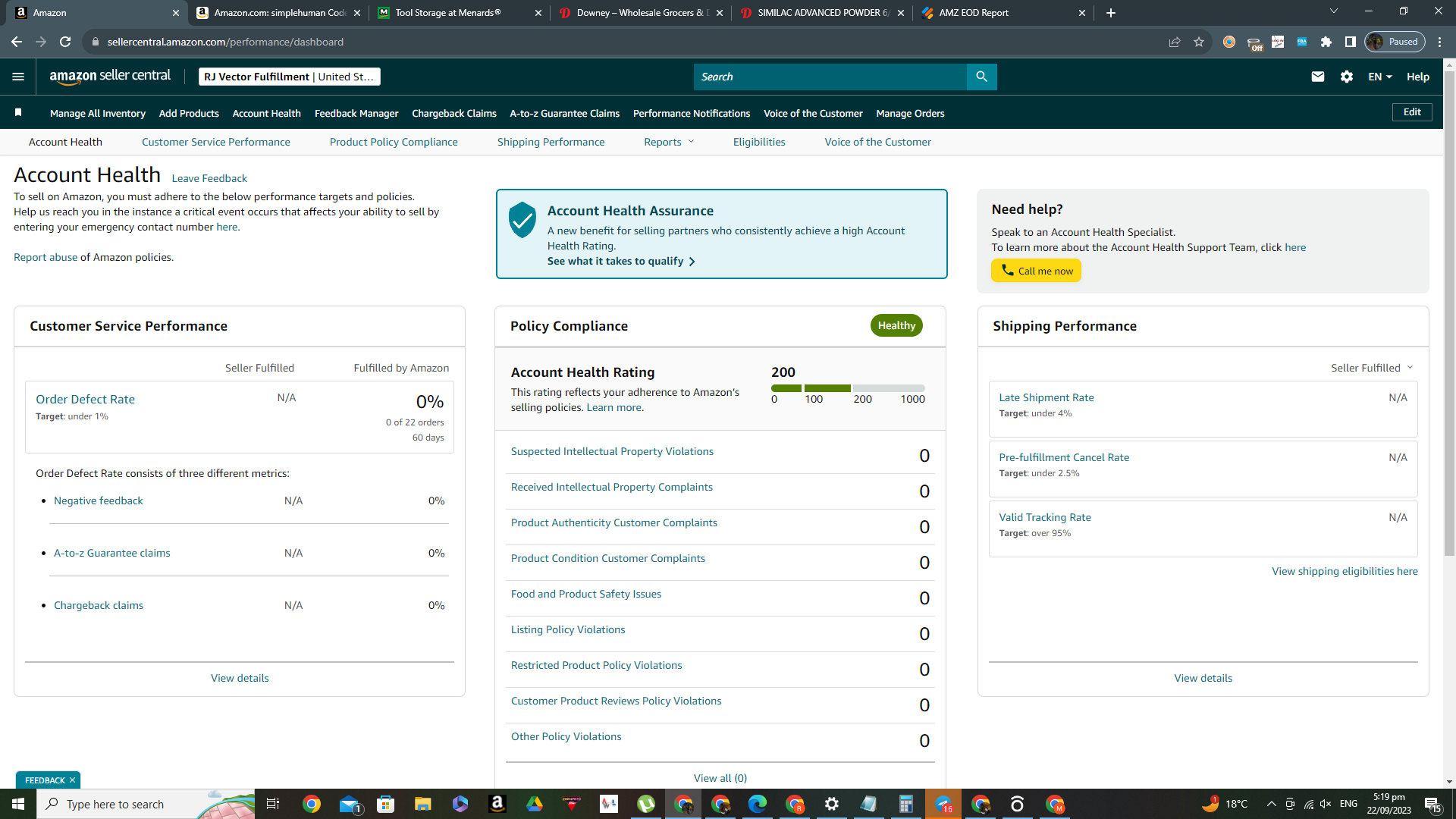1456x819 pixels.
Task: Open Feedback Manager in menu bar
Action: [356, 113]
